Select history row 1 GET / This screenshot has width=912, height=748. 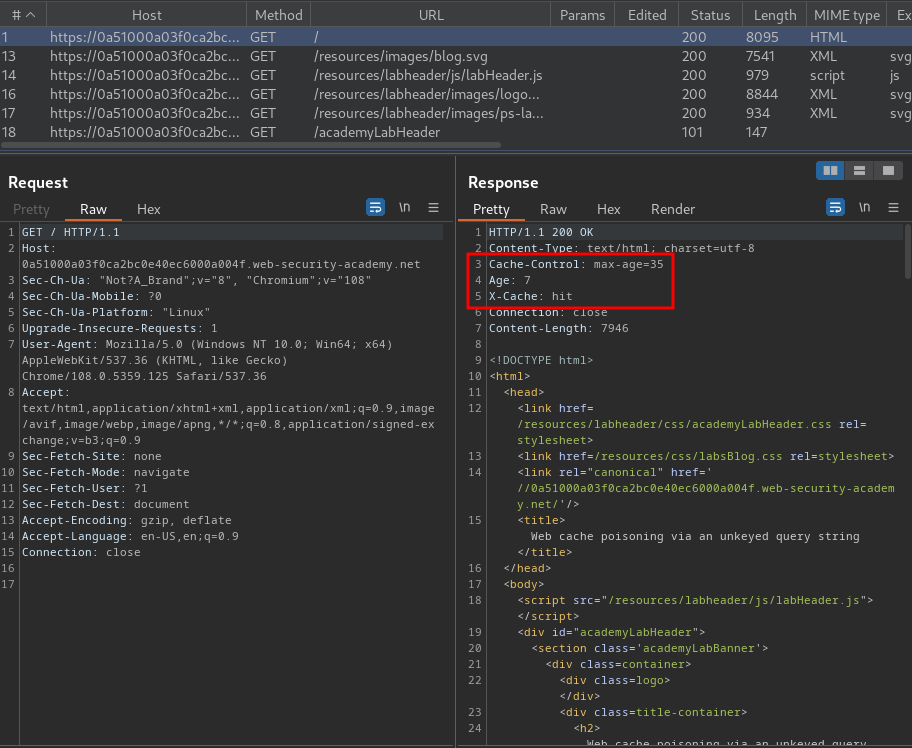(456, 37)
